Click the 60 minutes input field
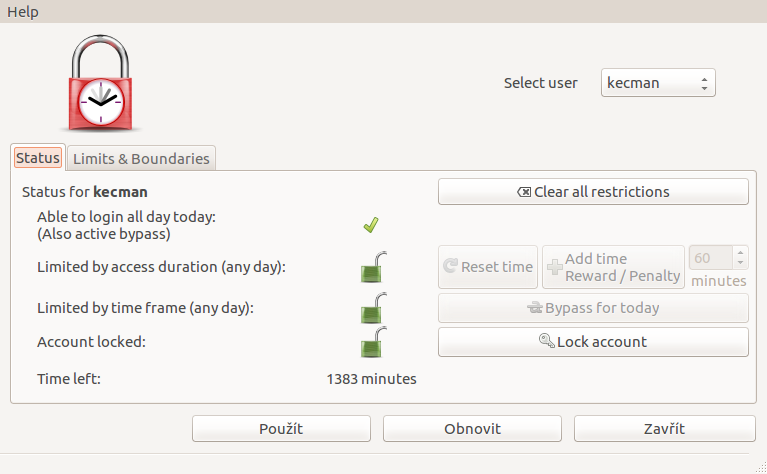The width and height of the screenshot is (767, 474). coord(711,258)
